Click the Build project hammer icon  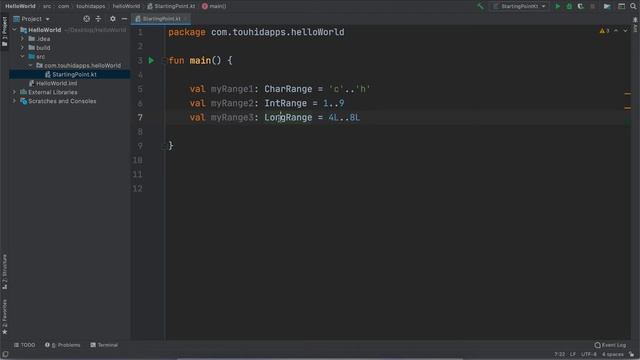(x=480, y=6)
